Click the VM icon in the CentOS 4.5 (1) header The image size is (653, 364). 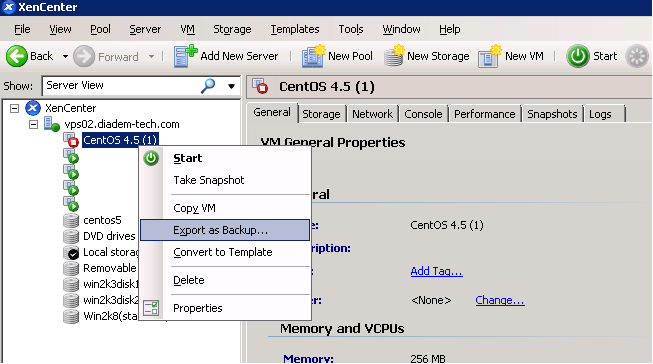coord(260,86)
